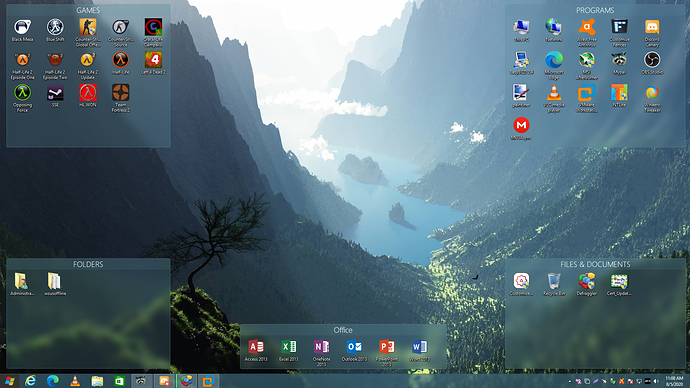
Task: Click the Team Fortress 2 icon
Action: 121,98
